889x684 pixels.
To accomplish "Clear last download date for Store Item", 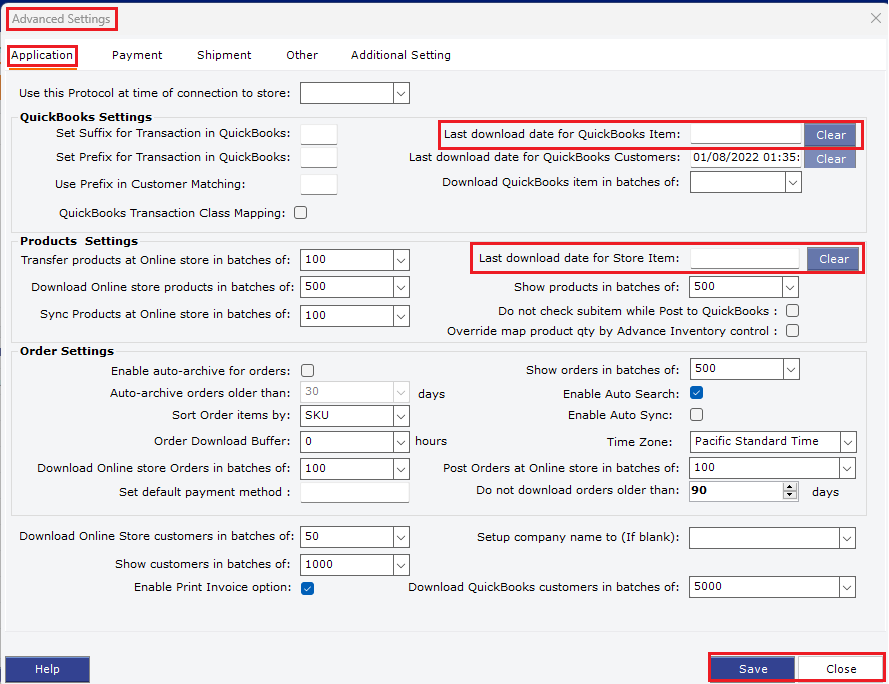I will 833,259.
